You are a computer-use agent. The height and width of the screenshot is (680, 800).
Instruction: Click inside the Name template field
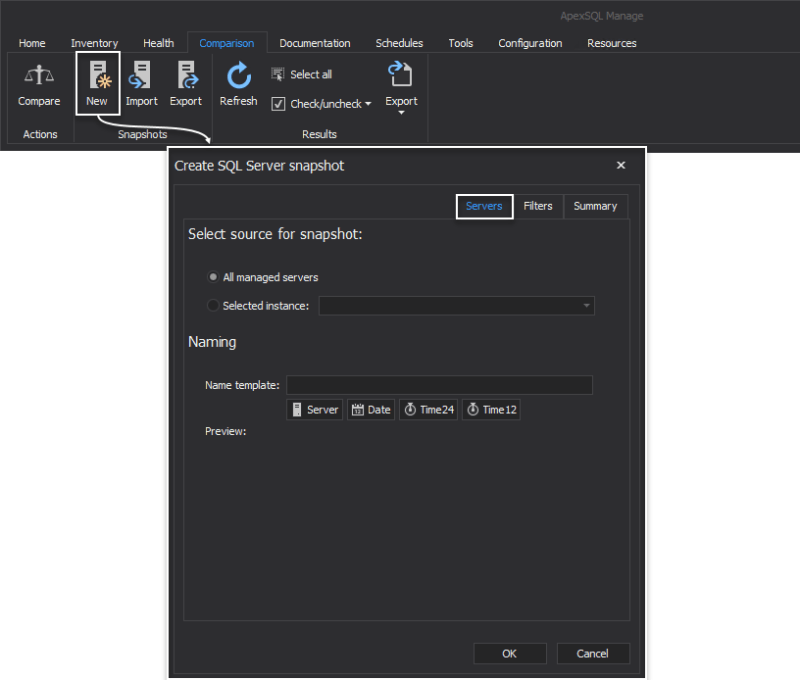pos(440,385)
